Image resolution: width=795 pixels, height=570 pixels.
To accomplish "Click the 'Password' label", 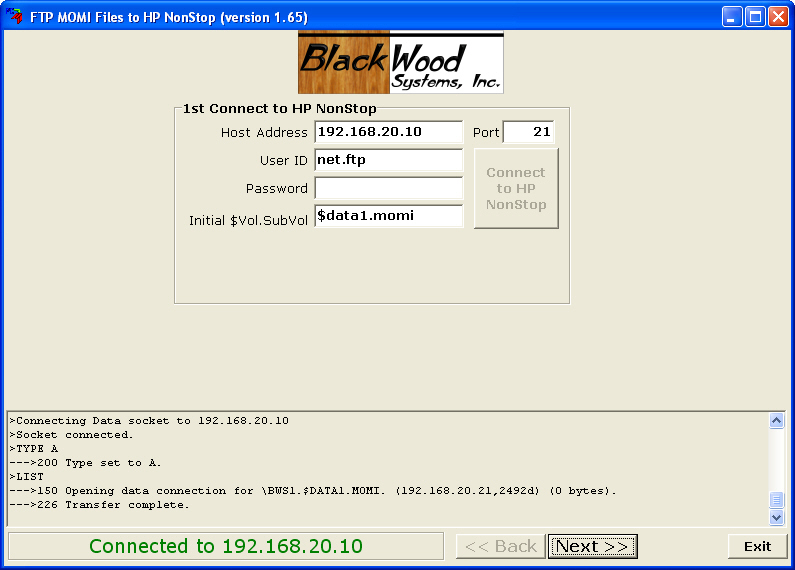I will [x=277, y=189].
